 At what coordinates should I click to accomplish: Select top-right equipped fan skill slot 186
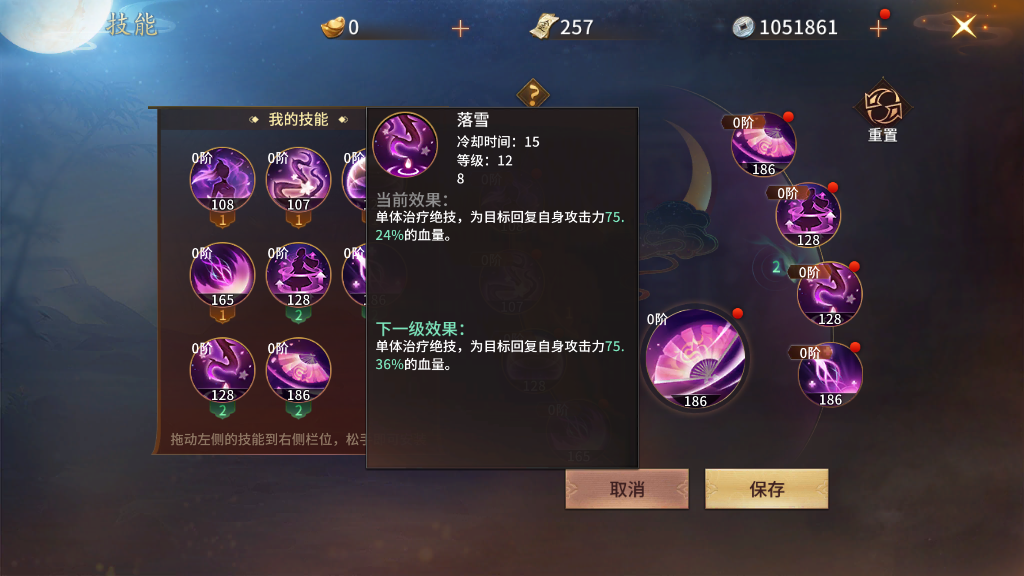click(763, 144)
